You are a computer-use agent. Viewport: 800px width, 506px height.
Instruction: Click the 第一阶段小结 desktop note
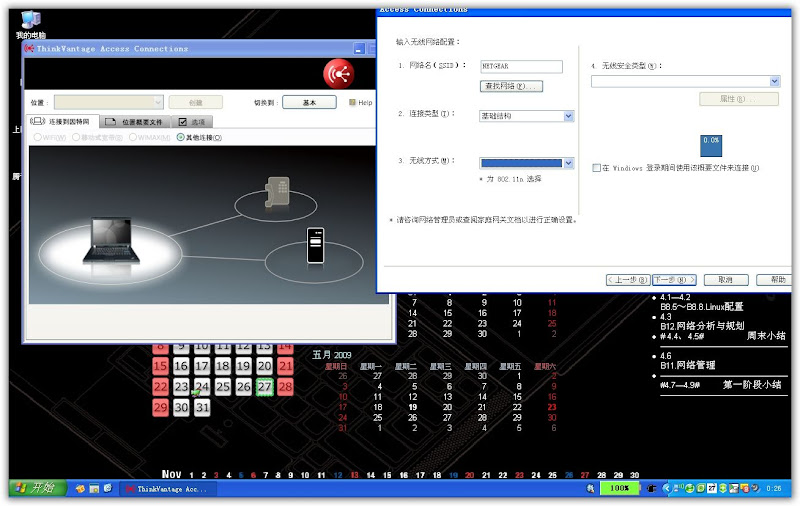(x=752, y=385)
